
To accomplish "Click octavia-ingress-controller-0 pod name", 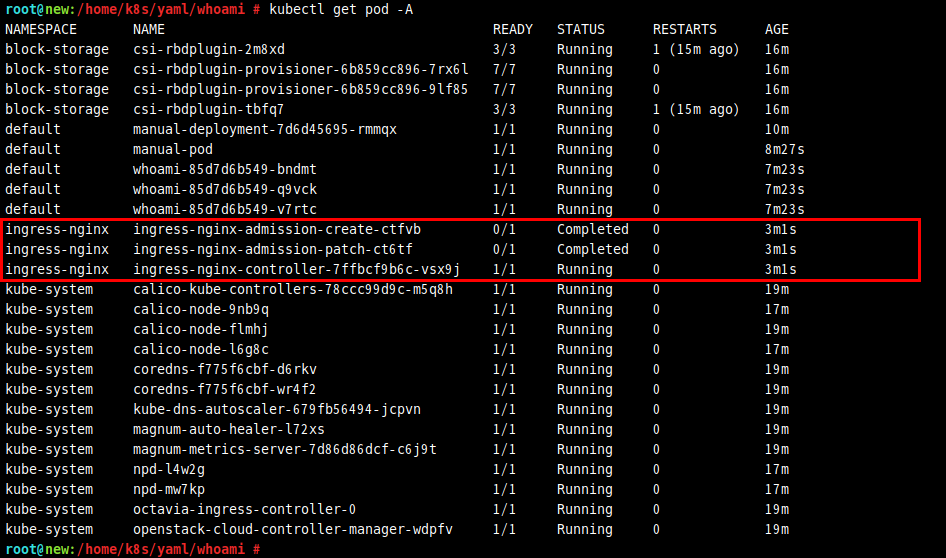I will (244, 509).
